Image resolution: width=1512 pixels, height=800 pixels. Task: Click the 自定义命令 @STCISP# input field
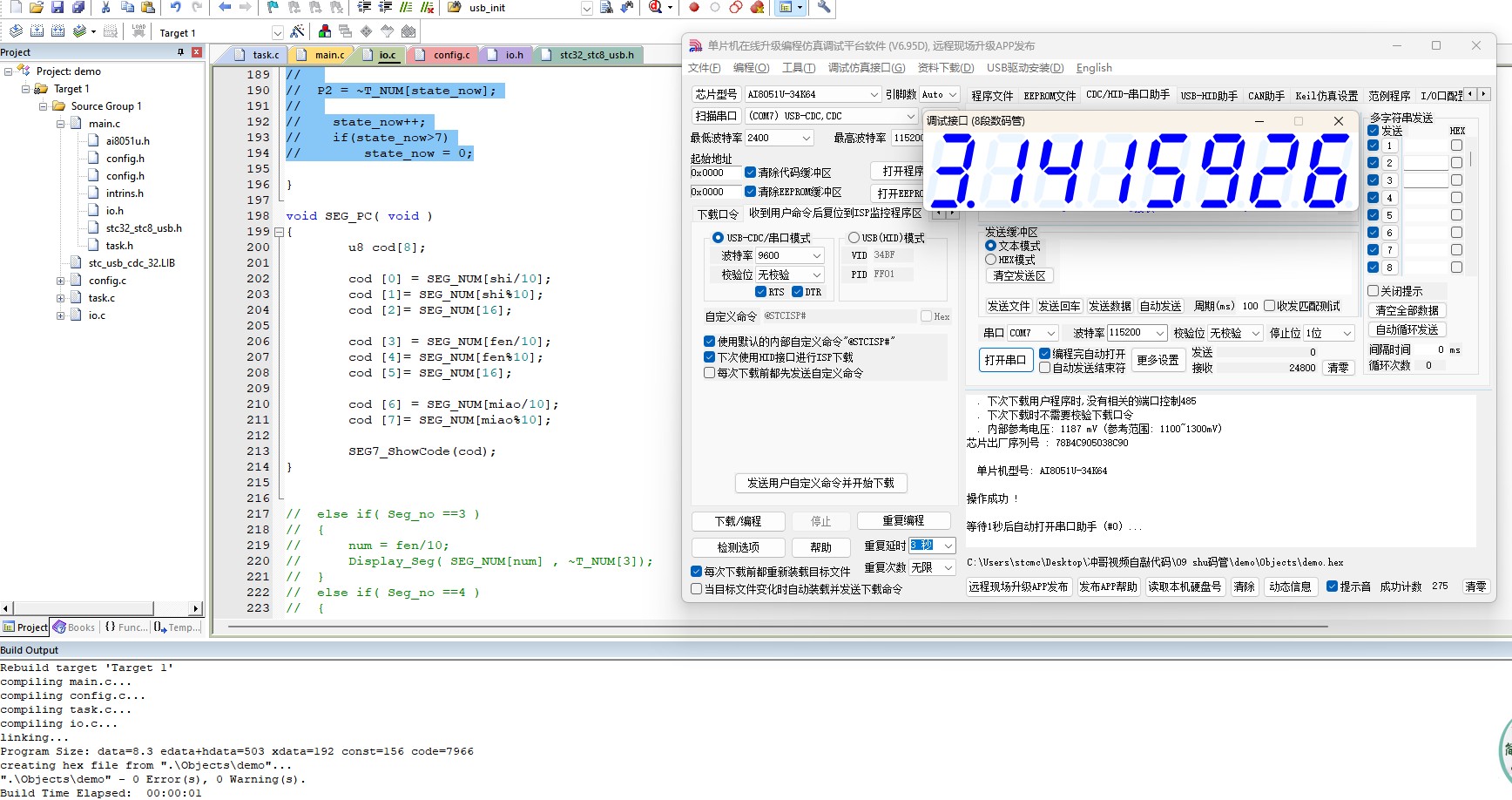pyautogui.click(x=839, y=316)
